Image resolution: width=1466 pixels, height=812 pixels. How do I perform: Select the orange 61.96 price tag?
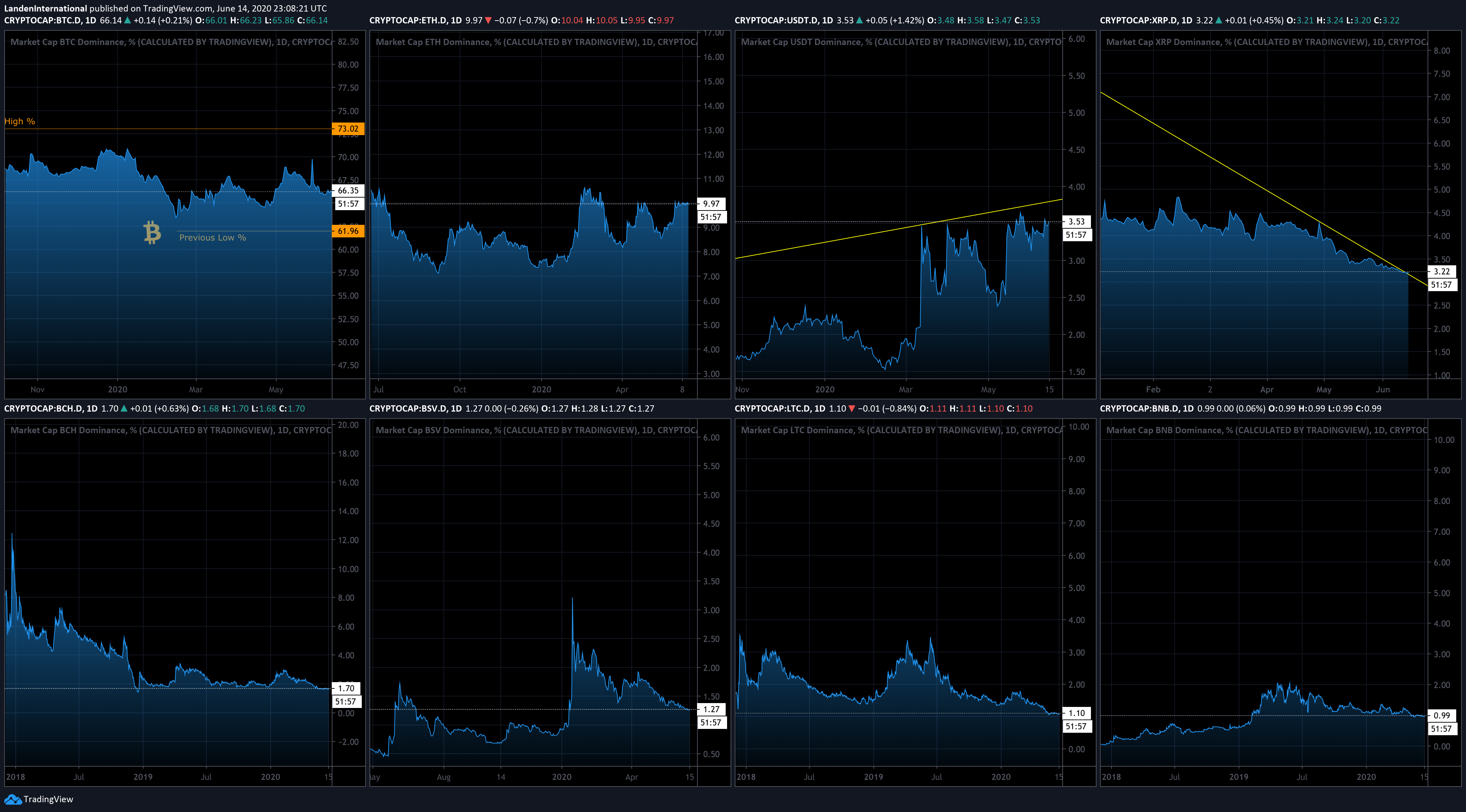[348, 231]
